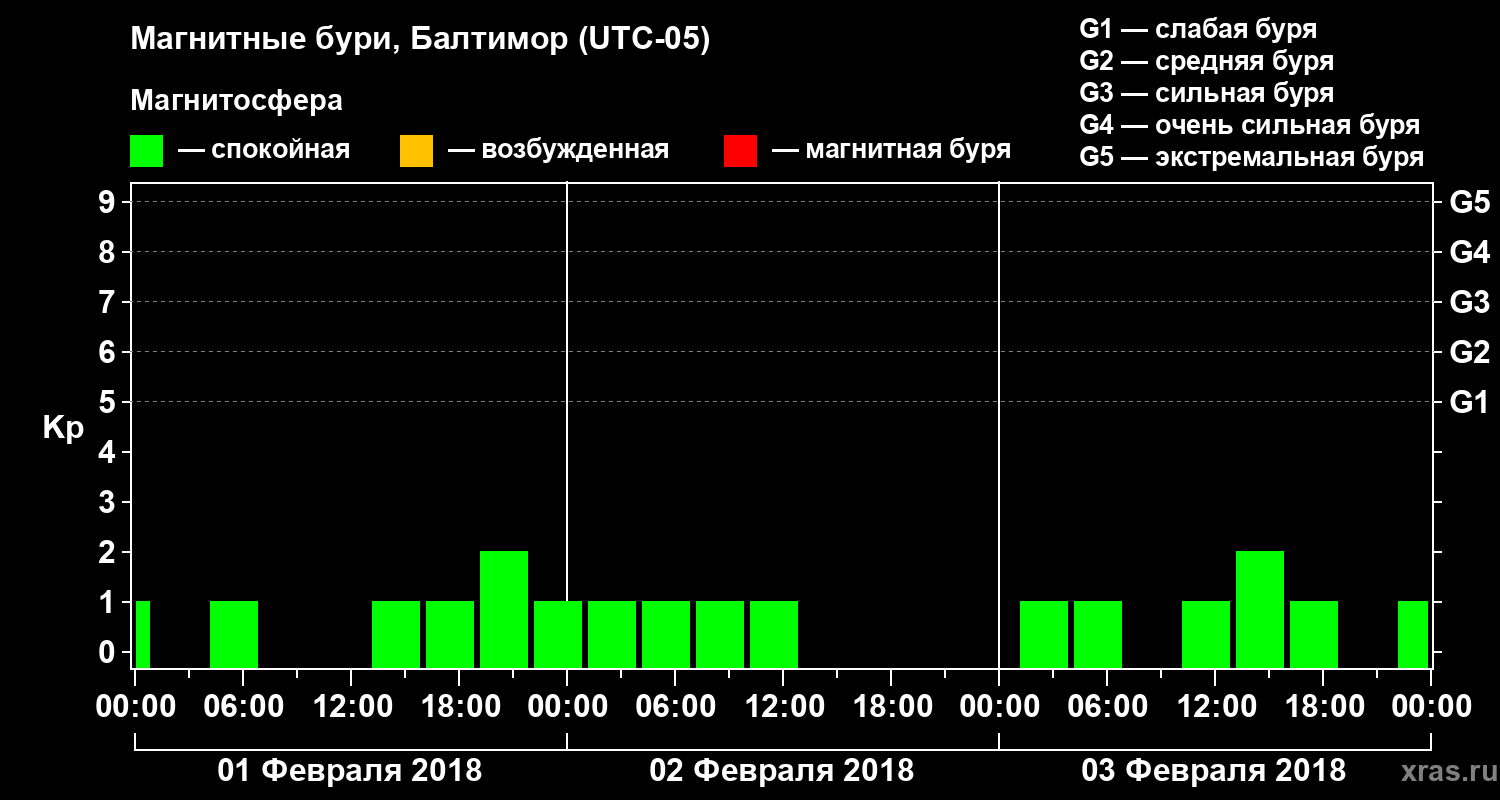The image size is (1500, 800).
Task: Click the right axis label G3
Action: (x=1469, y=302)
